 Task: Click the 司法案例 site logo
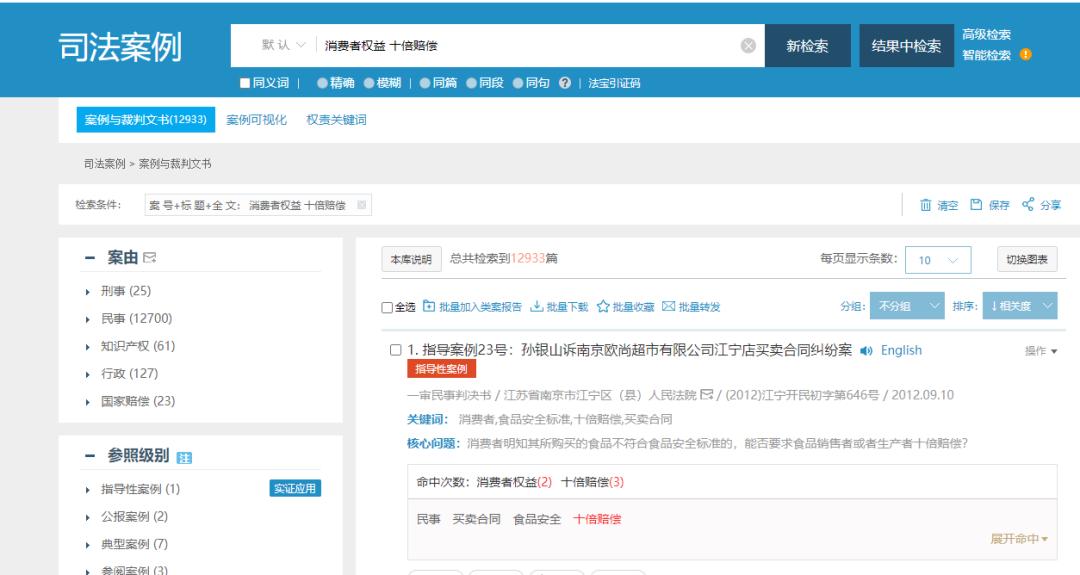121,47
